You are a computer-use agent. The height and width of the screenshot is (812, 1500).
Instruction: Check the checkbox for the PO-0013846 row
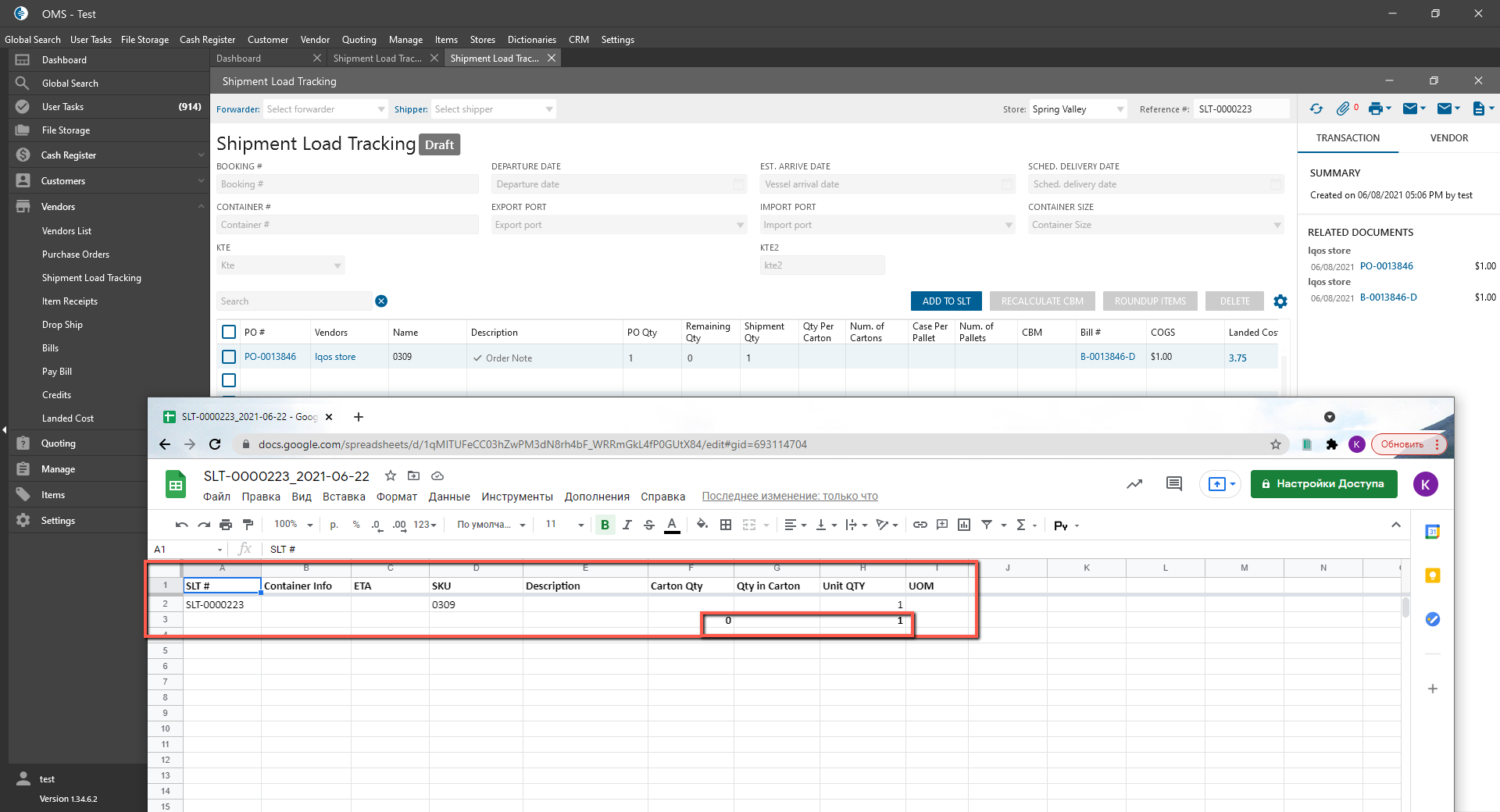click(229, 357)
